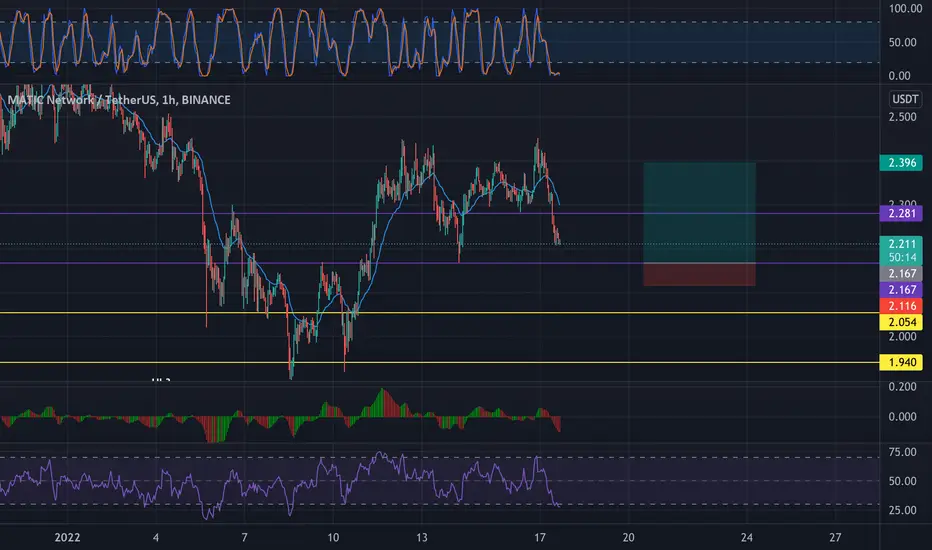Click the 25.00 RSI scale value

pyautogui.click(x=902, y=510)
